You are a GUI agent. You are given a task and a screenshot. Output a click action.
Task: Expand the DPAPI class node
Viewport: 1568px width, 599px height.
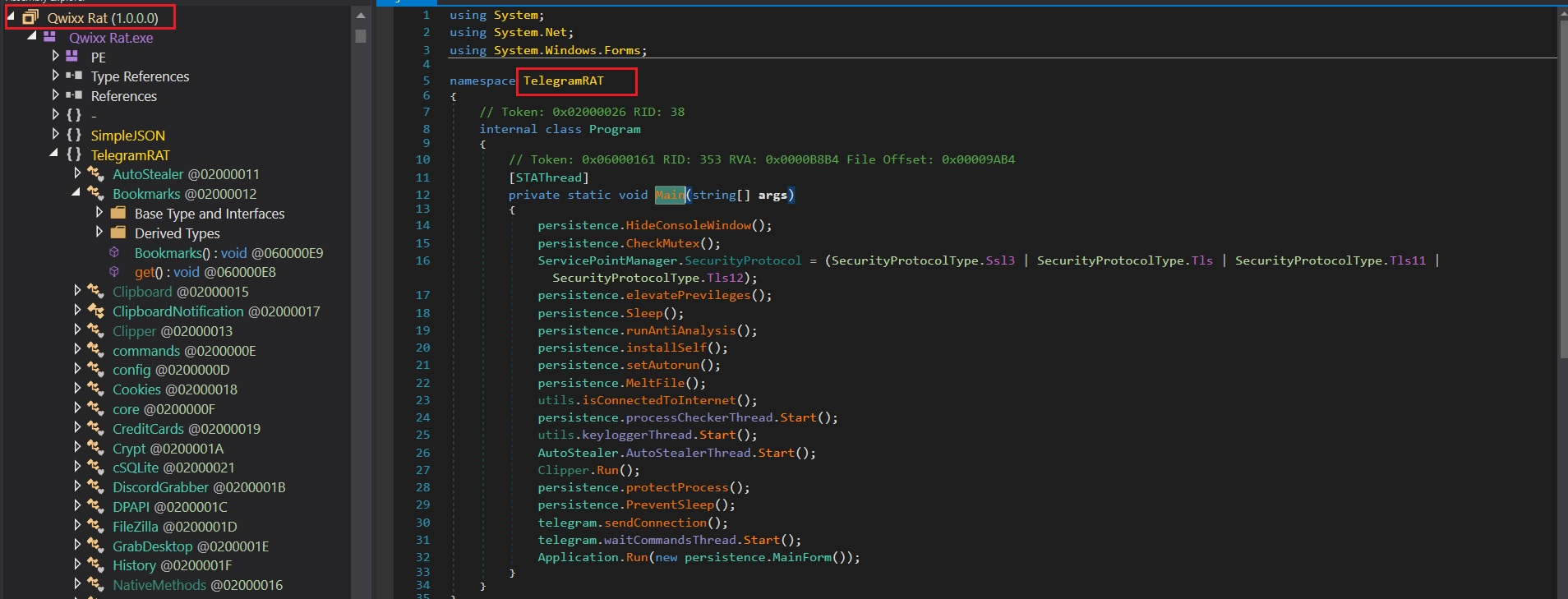tap(77, 505)
